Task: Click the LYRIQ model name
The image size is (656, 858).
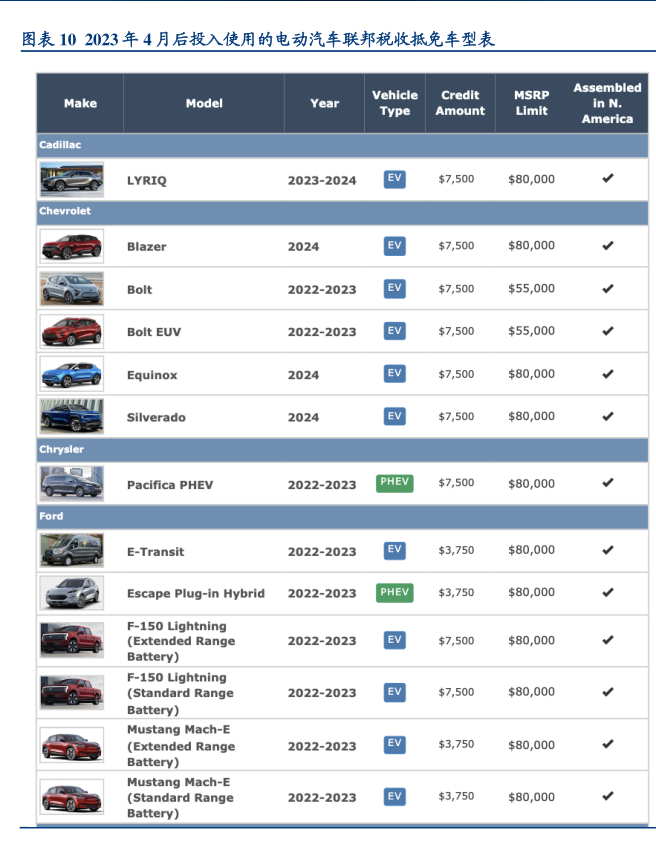Action: 147,181
